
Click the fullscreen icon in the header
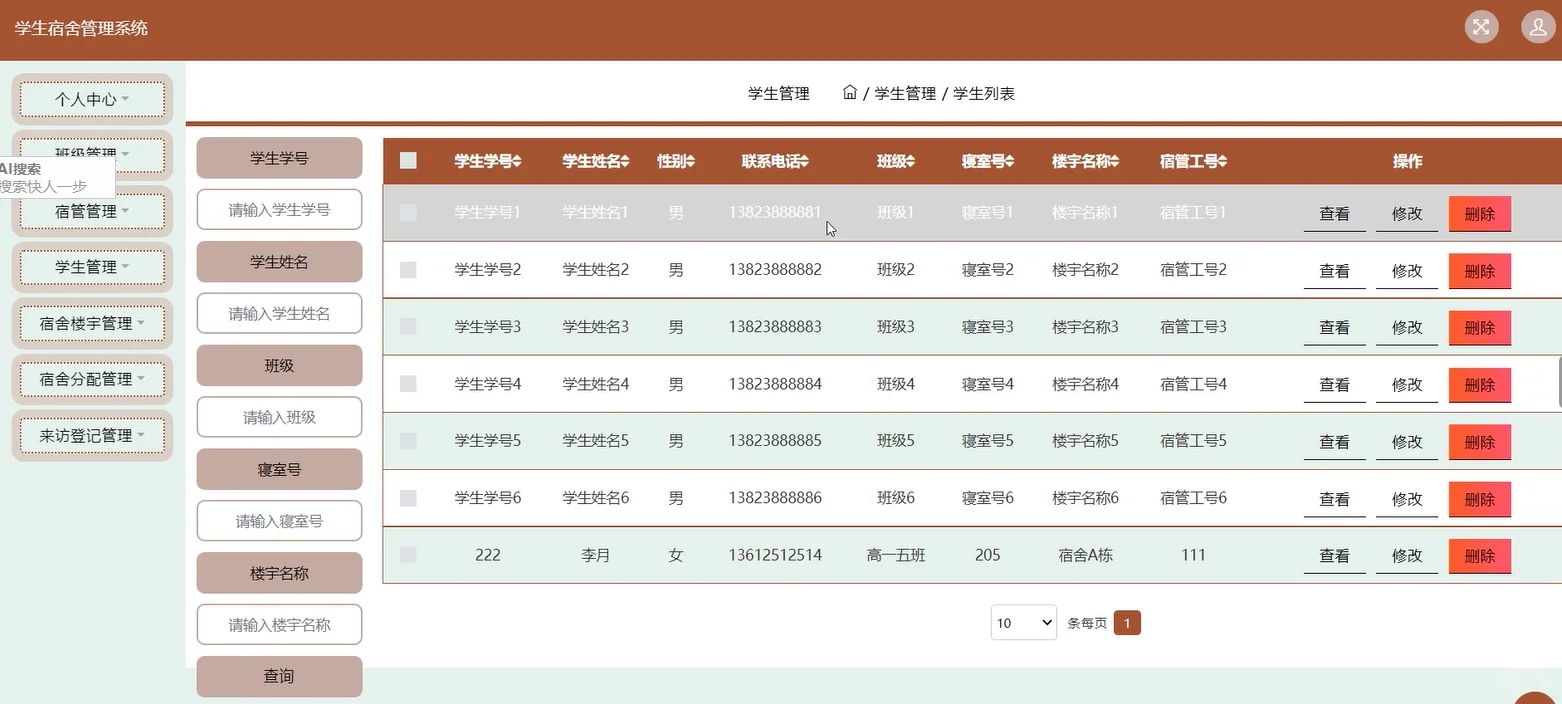click(1481, 27)
